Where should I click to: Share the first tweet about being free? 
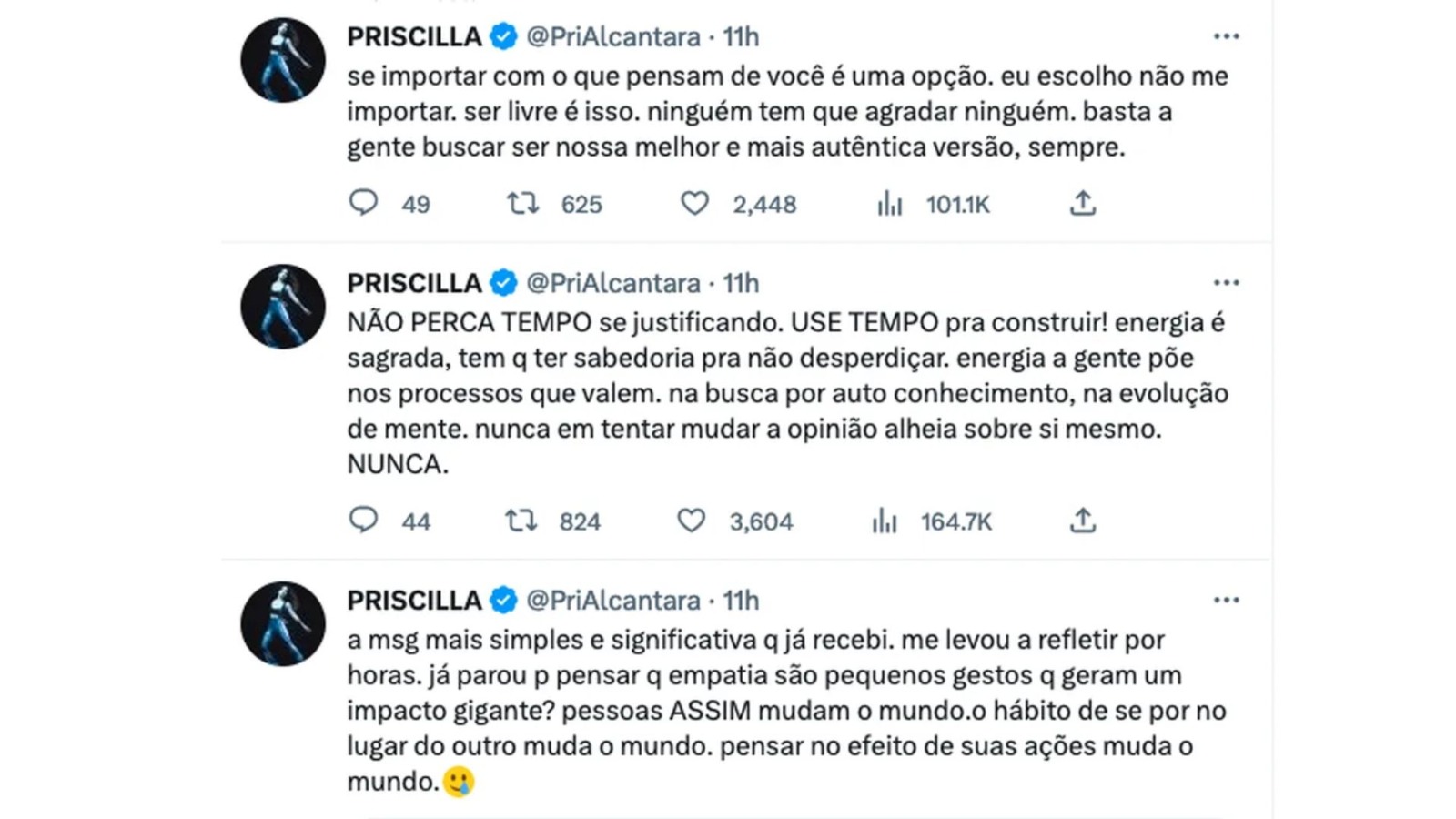click(1082, 203)
